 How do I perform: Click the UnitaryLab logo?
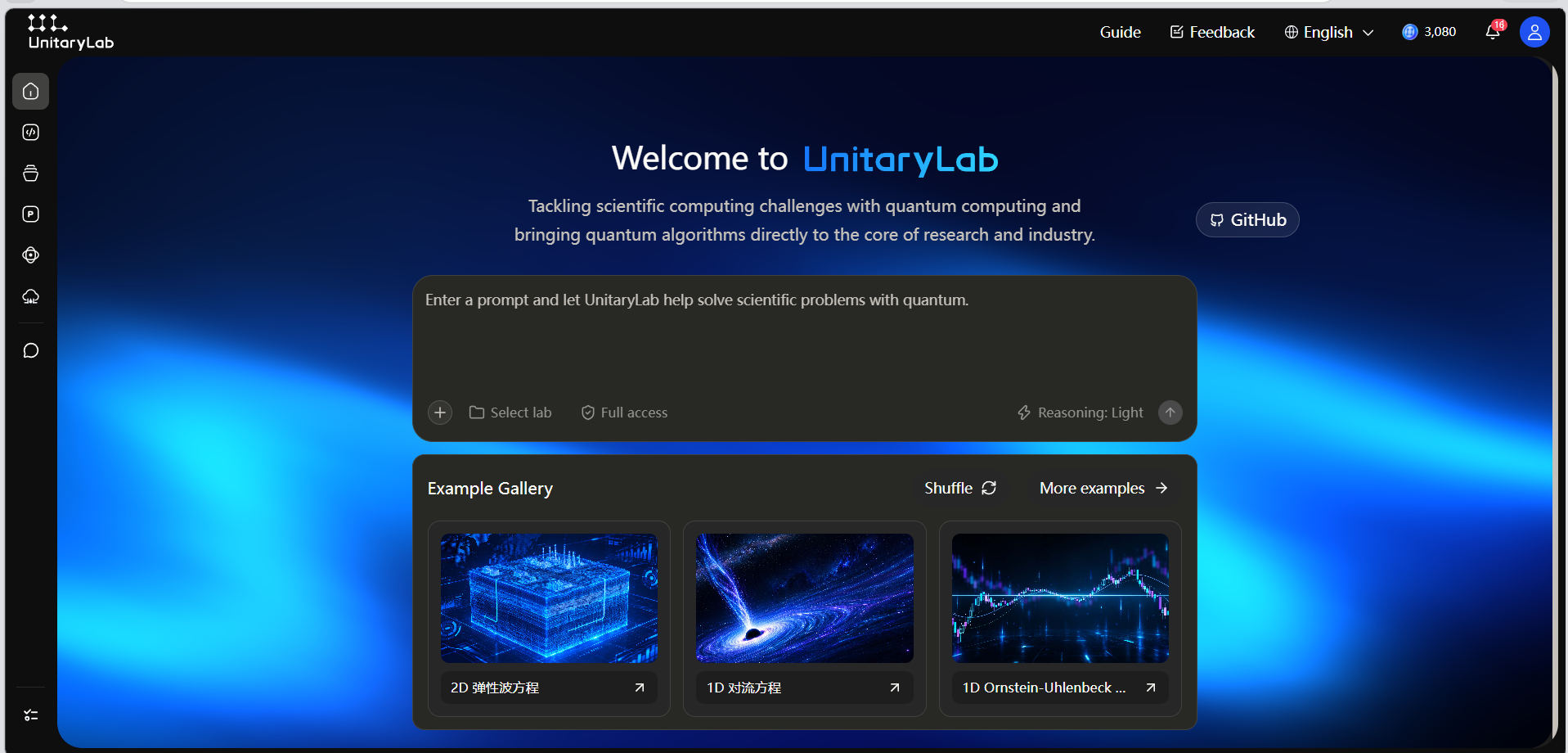[70, 32]
